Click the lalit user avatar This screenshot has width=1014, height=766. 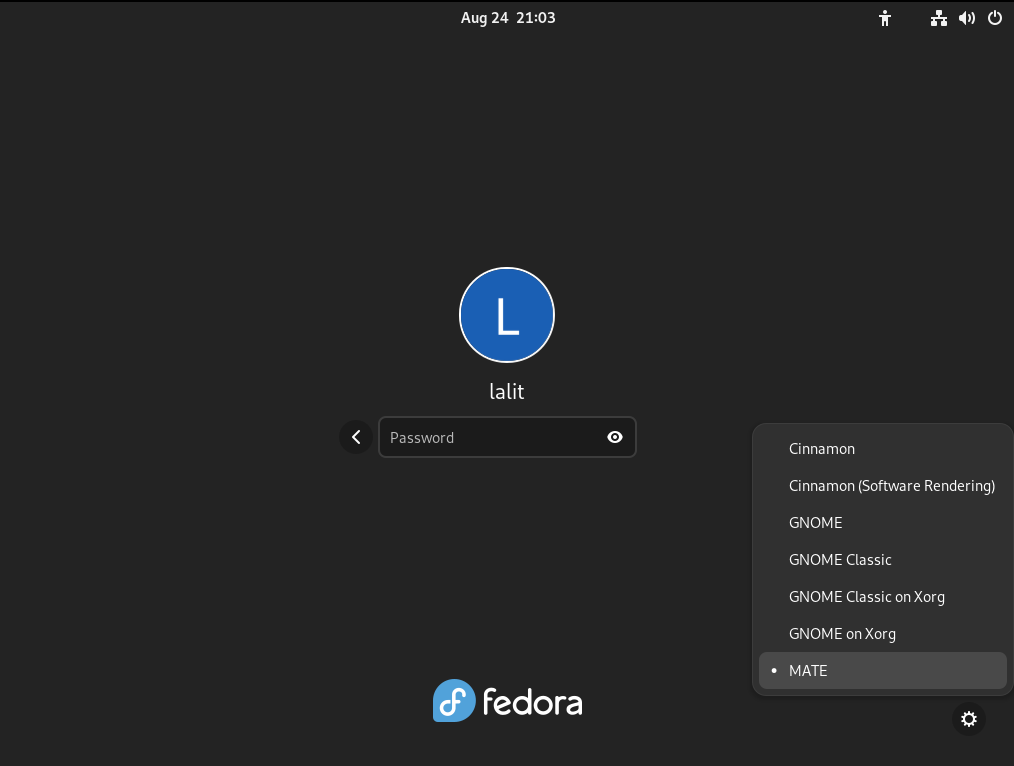pos(507,315)
